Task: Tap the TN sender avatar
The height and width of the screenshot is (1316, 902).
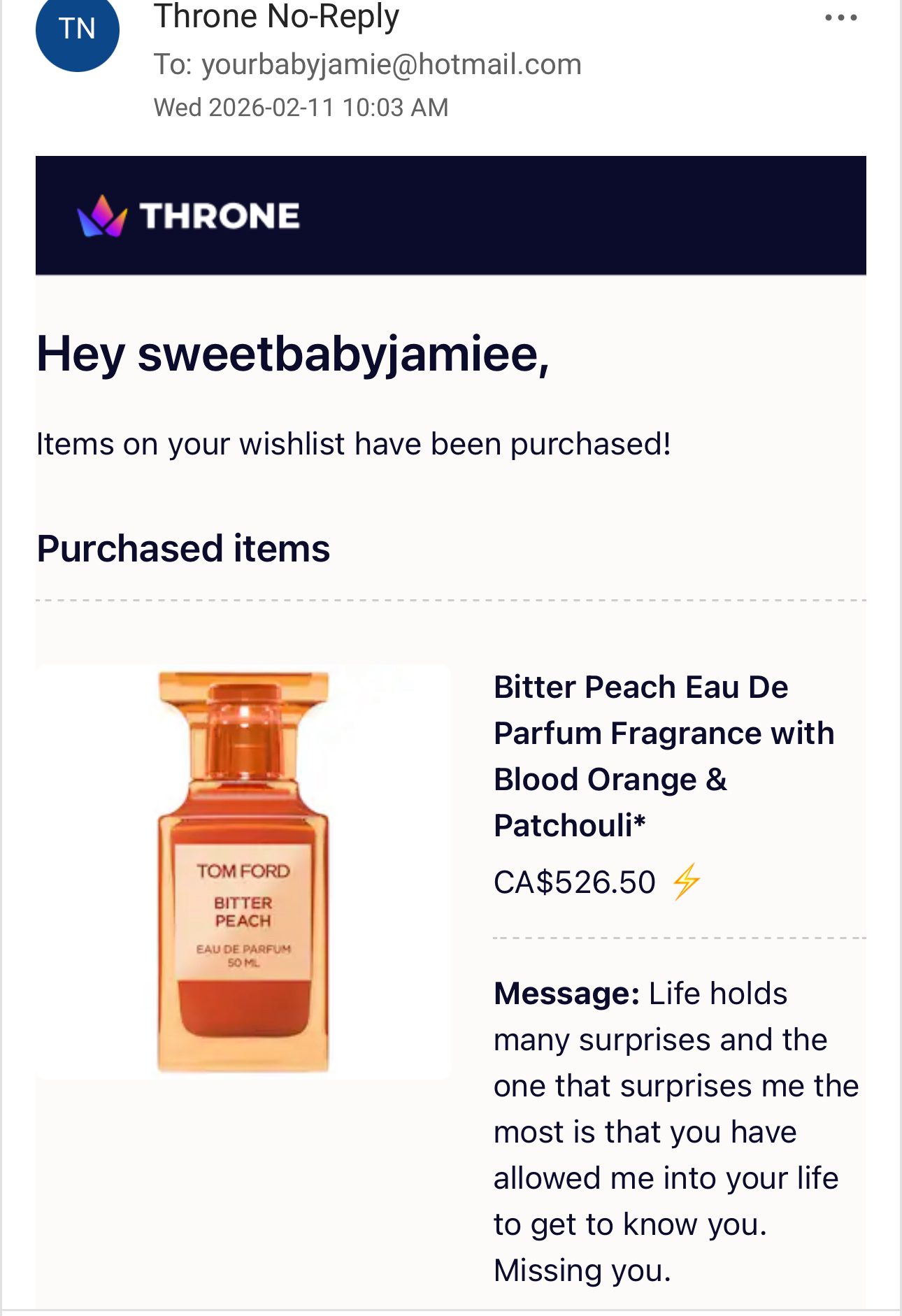Action: (77, 29)
